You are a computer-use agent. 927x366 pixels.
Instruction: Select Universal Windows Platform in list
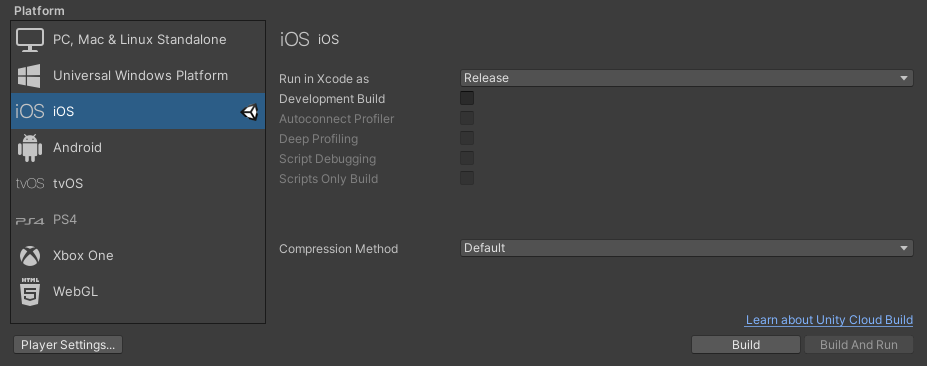[x=138, y=76]
